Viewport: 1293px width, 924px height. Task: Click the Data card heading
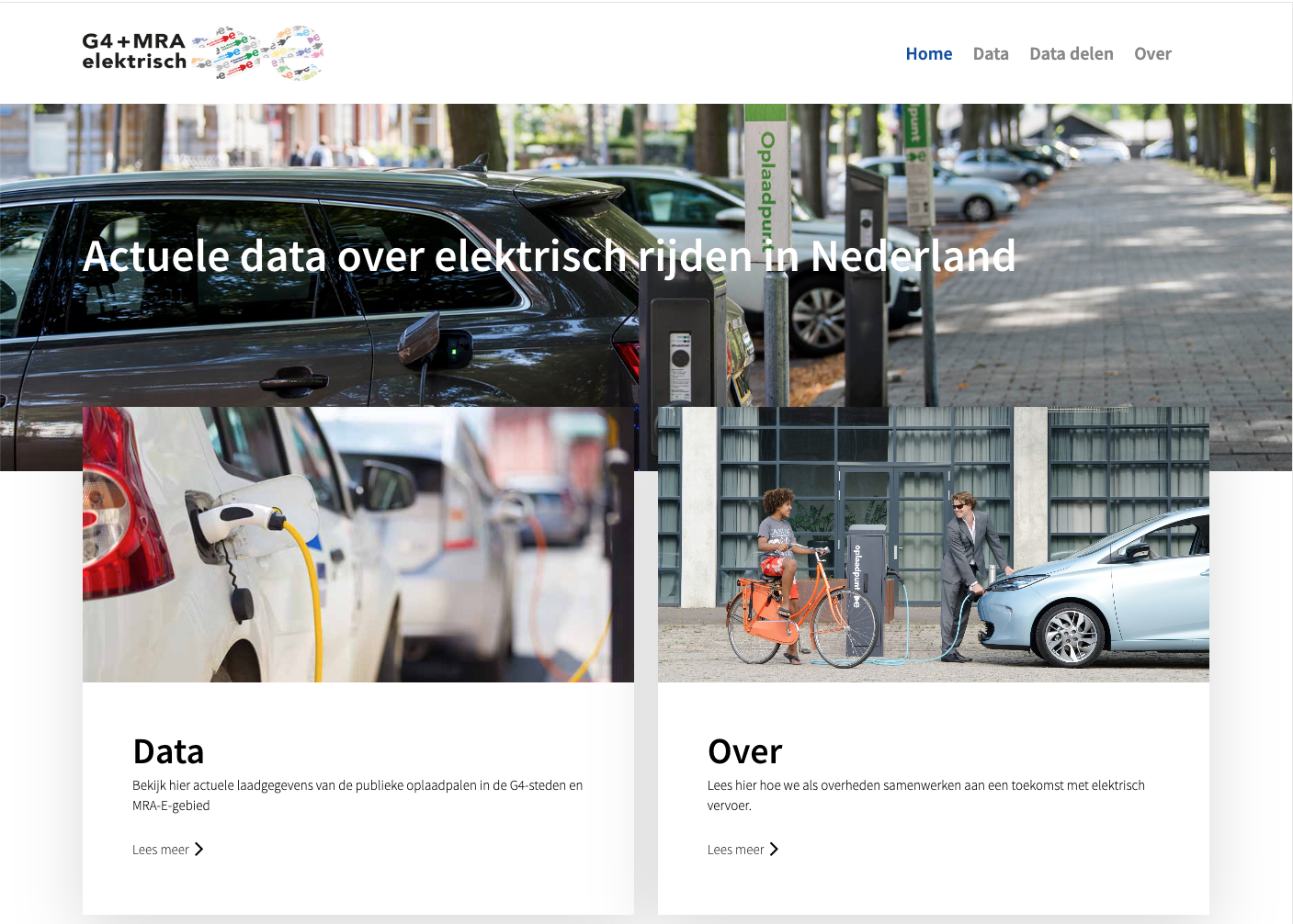tap(168, 751)
